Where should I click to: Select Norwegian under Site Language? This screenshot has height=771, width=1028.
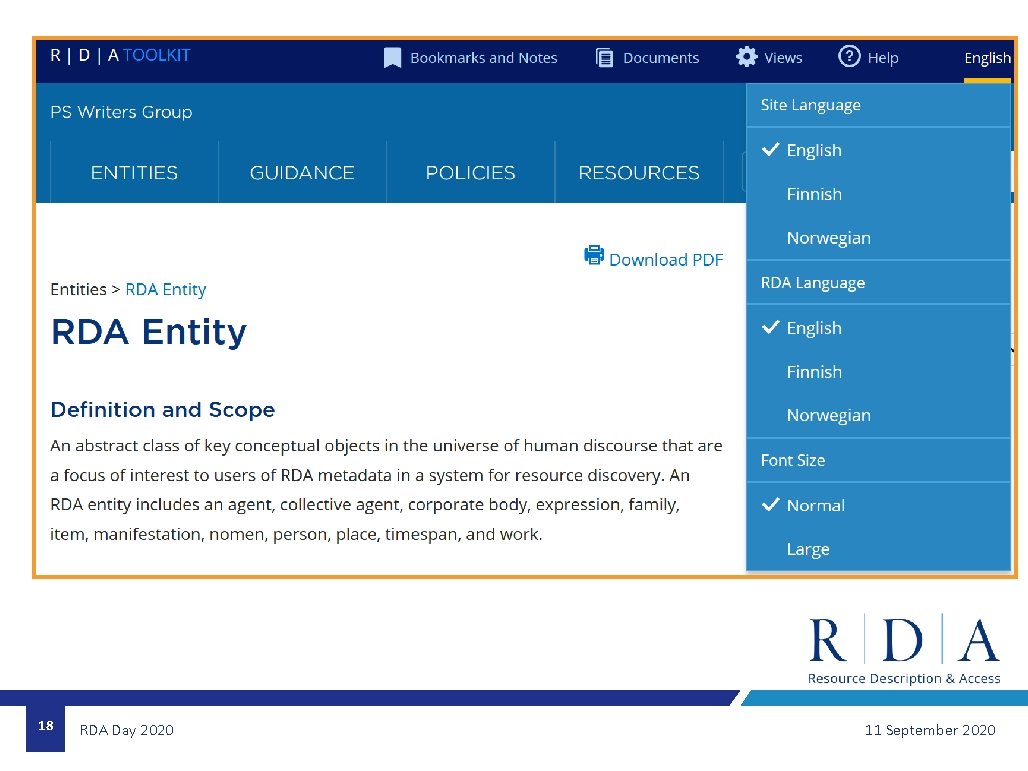879,238
